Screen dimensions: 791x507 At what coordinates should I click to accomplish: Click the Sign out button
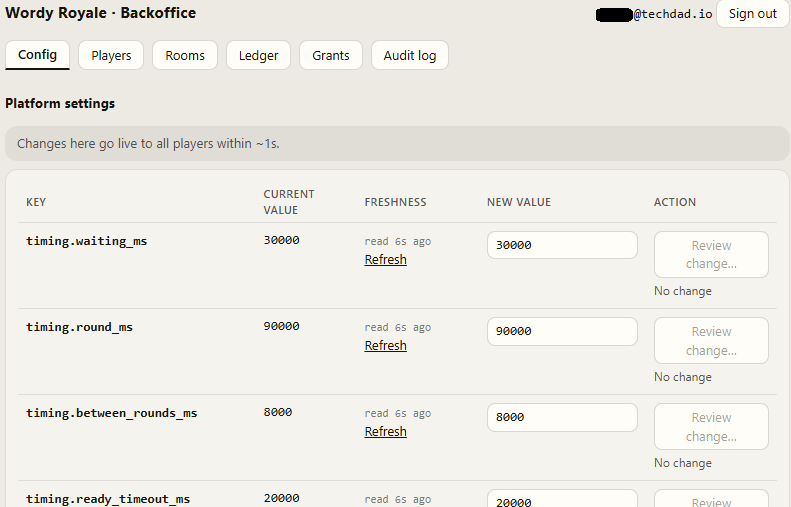753,14
